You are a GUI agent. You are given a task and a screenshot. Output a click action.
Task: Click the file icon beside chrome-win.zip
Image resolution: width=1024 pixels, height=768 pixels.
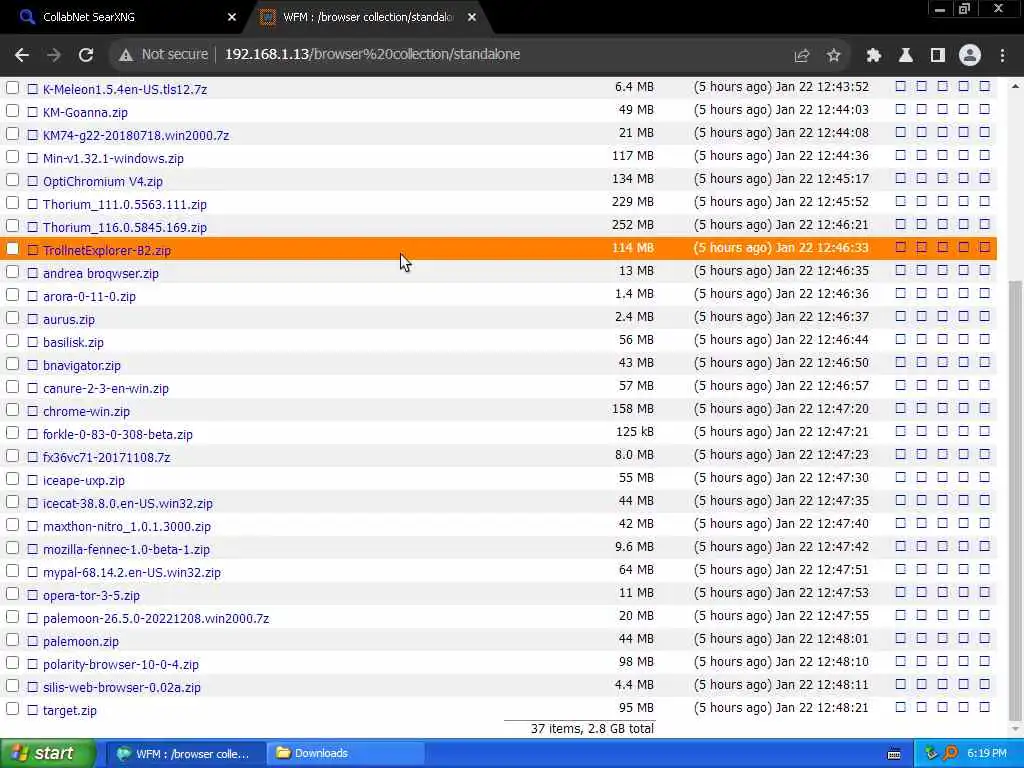[33, 411]
